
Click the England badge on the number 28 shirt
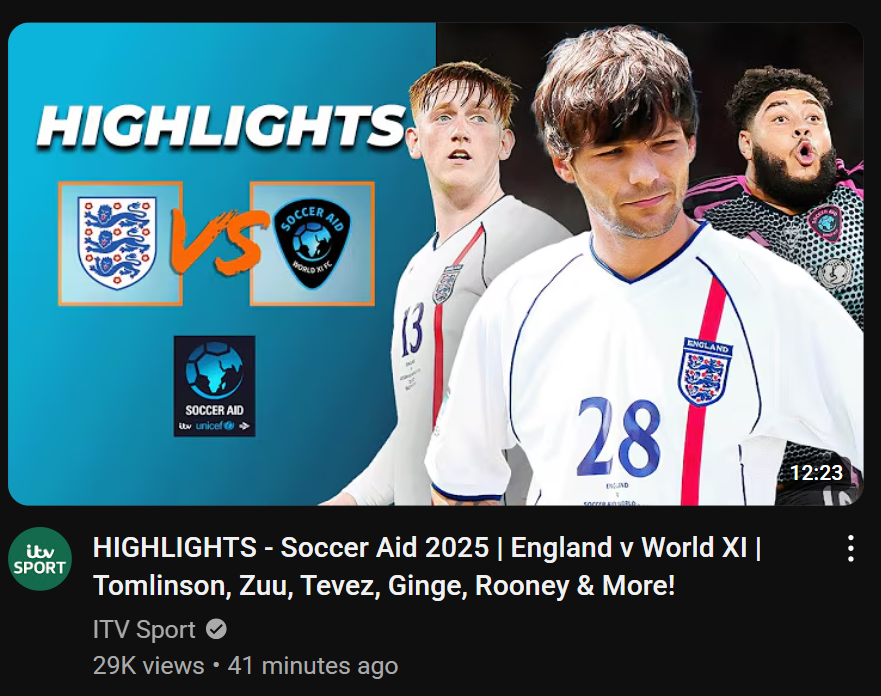coord(706,371)
